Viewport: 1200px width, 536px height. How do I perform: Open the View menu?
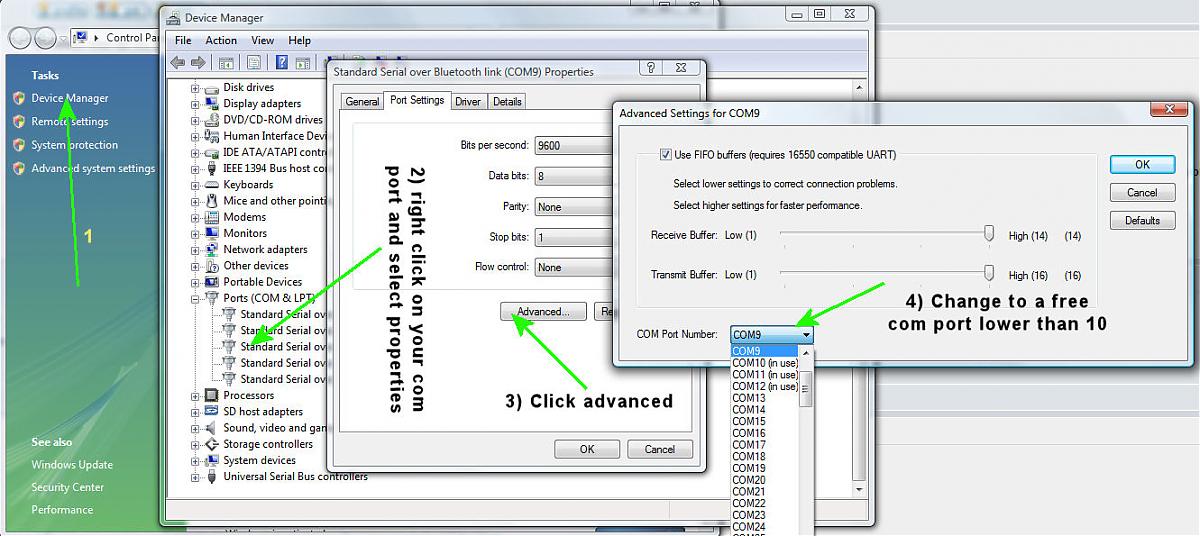pos(263,41)
